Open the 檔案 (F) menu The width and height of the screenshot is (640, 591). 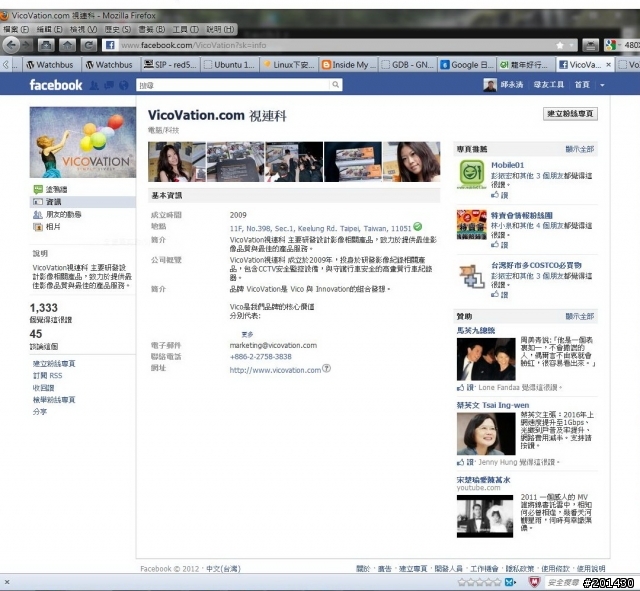[x=16, y=29]
